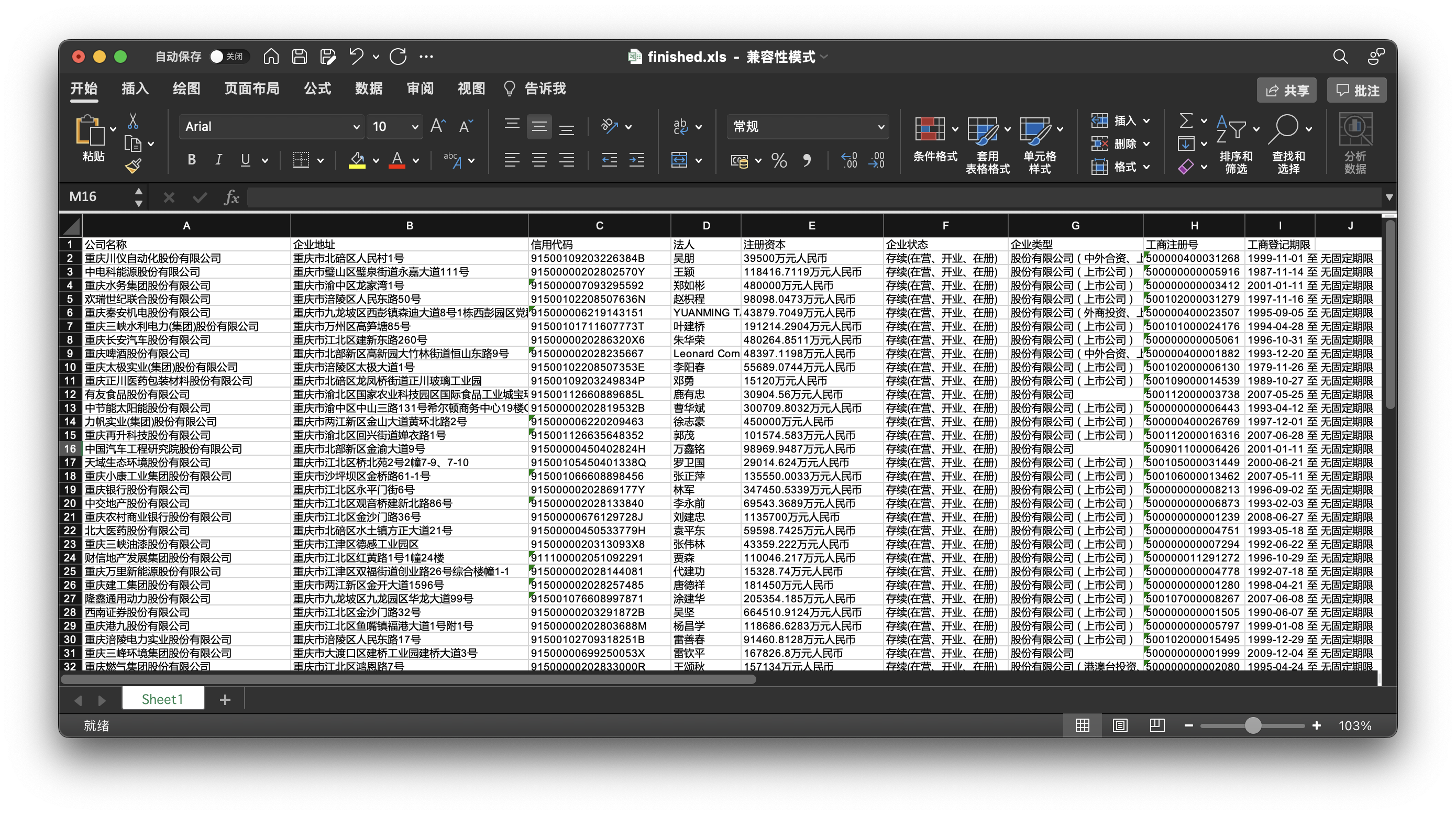1456x815 pixels.
Task: Open the 常规 number format dropdown
Action: click(880, 127)
